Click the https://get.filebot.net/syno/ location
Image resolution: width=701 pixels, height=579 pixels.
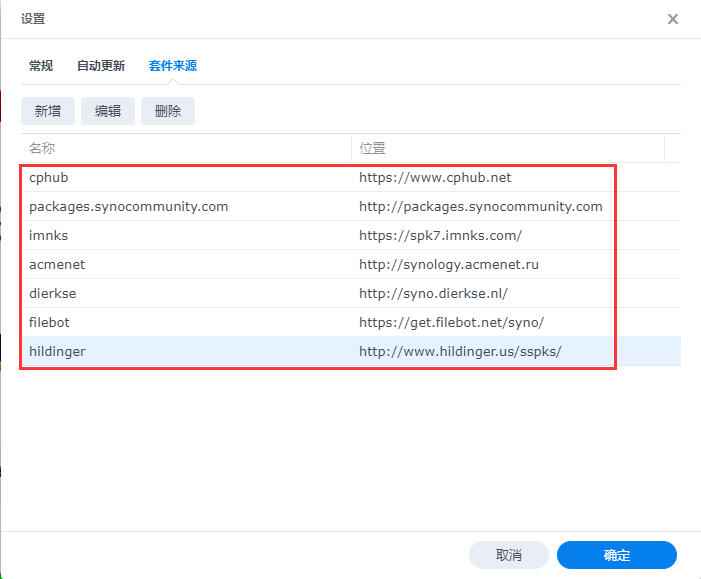point(452,322)
